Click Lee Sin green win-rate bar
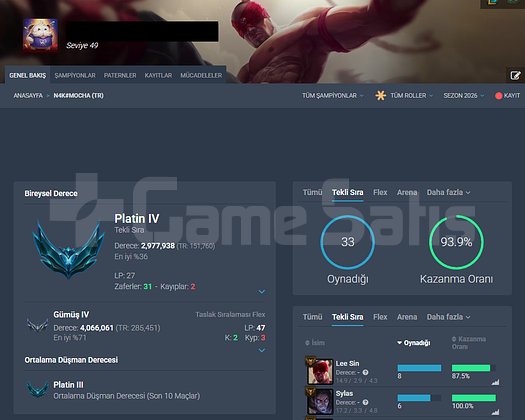The width and height of the screenshot is (525, 420). (471, 368)
